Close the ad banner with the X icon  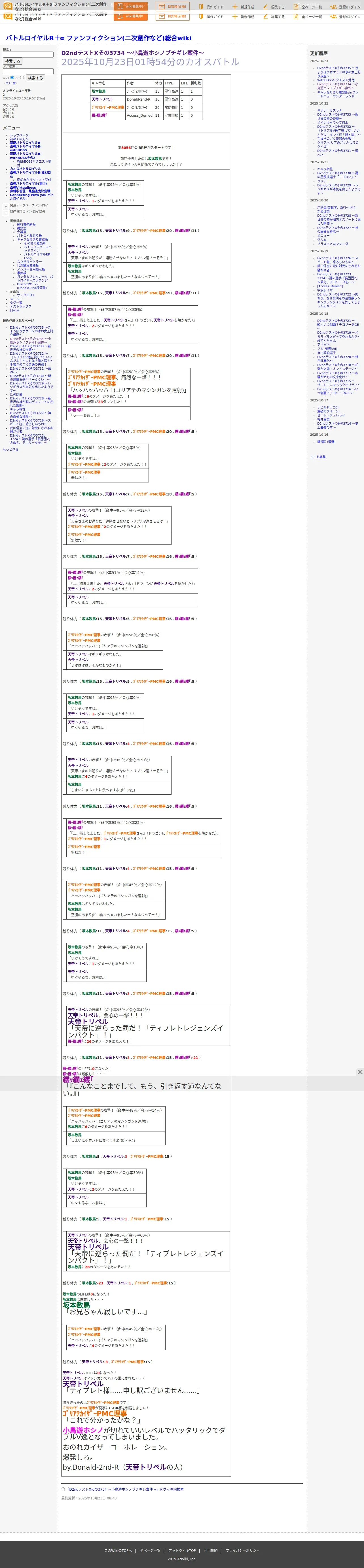360,1072
